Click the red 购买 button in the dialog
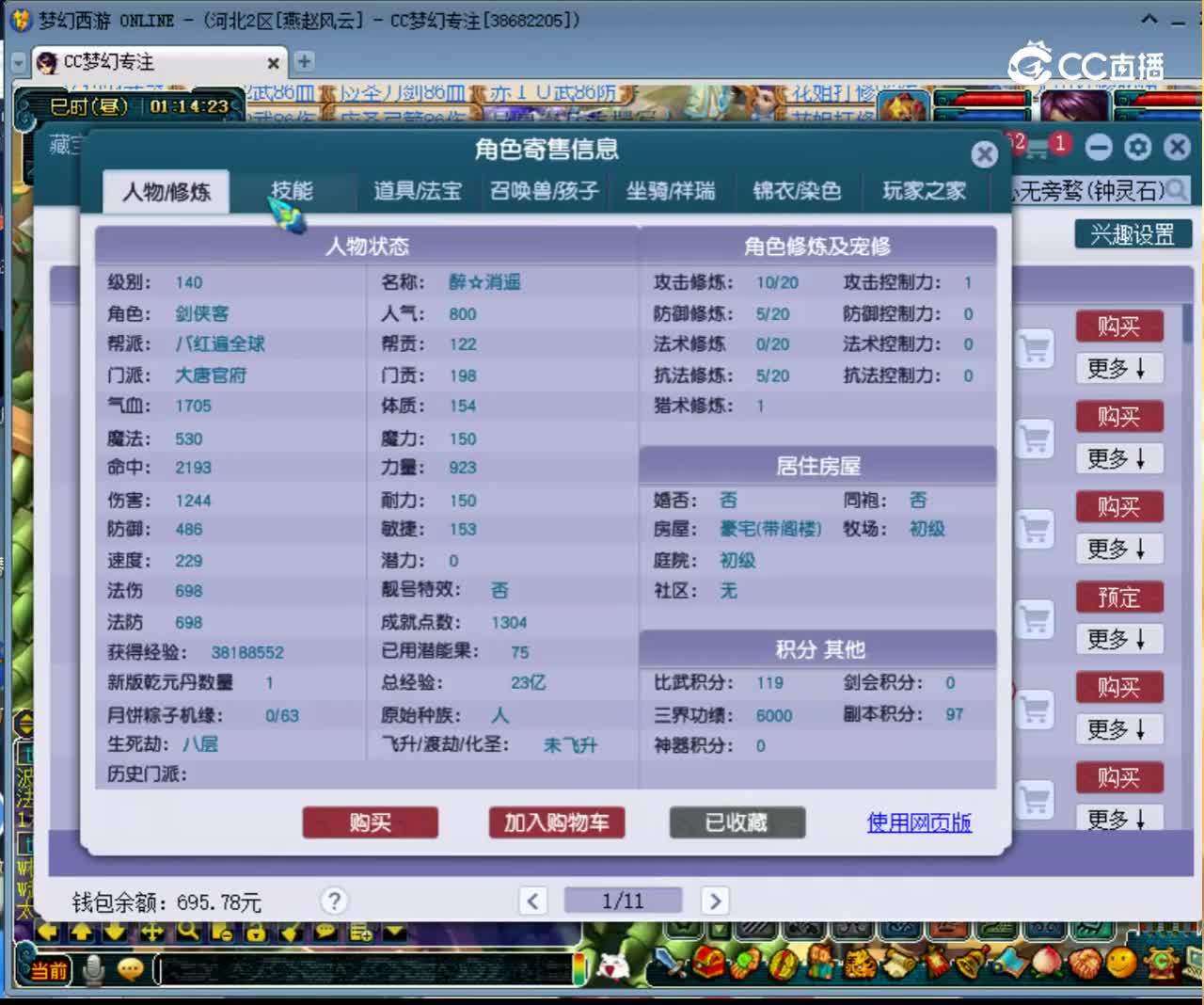The image size is (1204, 1005). 371,822
